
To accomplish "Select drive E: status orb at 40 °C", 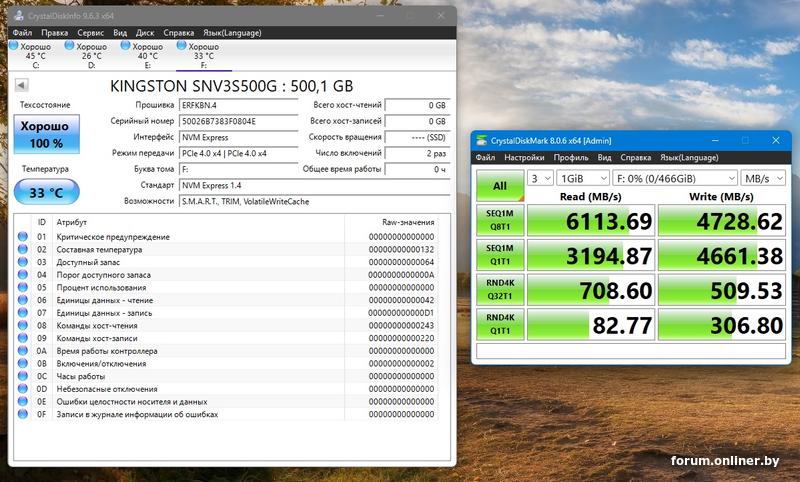I will (x=126, y=46).
